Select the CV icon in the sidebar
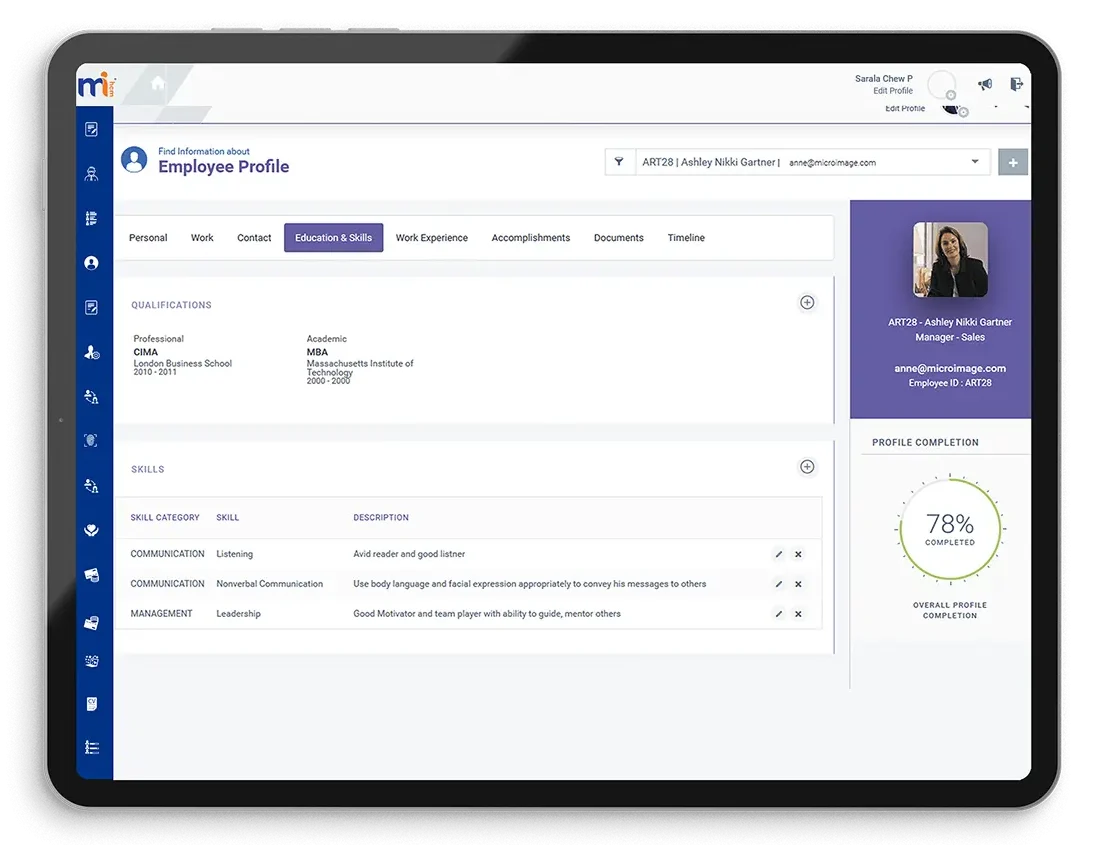The width and height of the screenshot is (1100, 845). 92,703
